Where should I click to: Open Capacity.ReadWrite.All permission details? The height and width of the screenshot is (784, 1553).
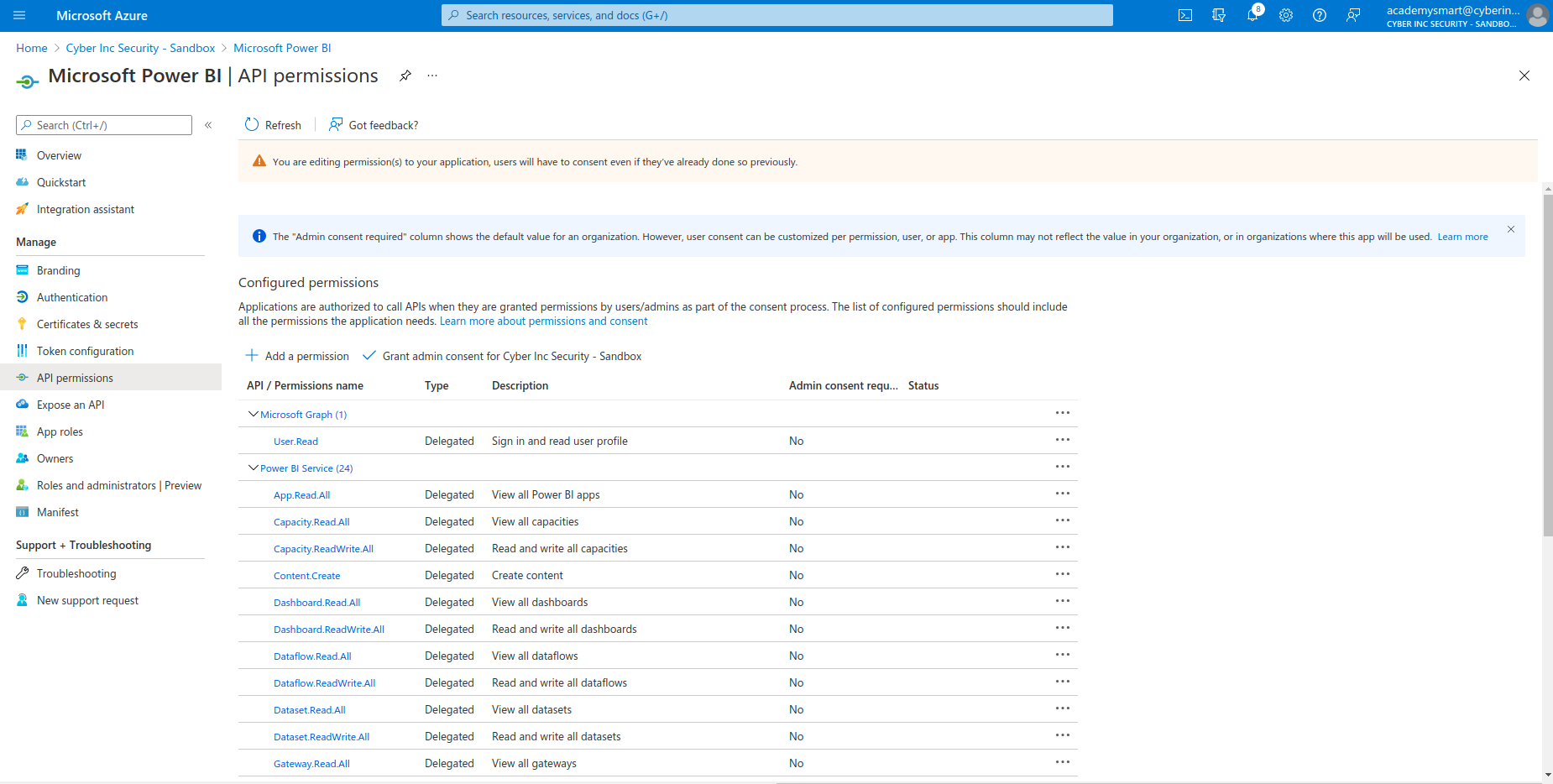pyautogui.click(x=323, y=549)
